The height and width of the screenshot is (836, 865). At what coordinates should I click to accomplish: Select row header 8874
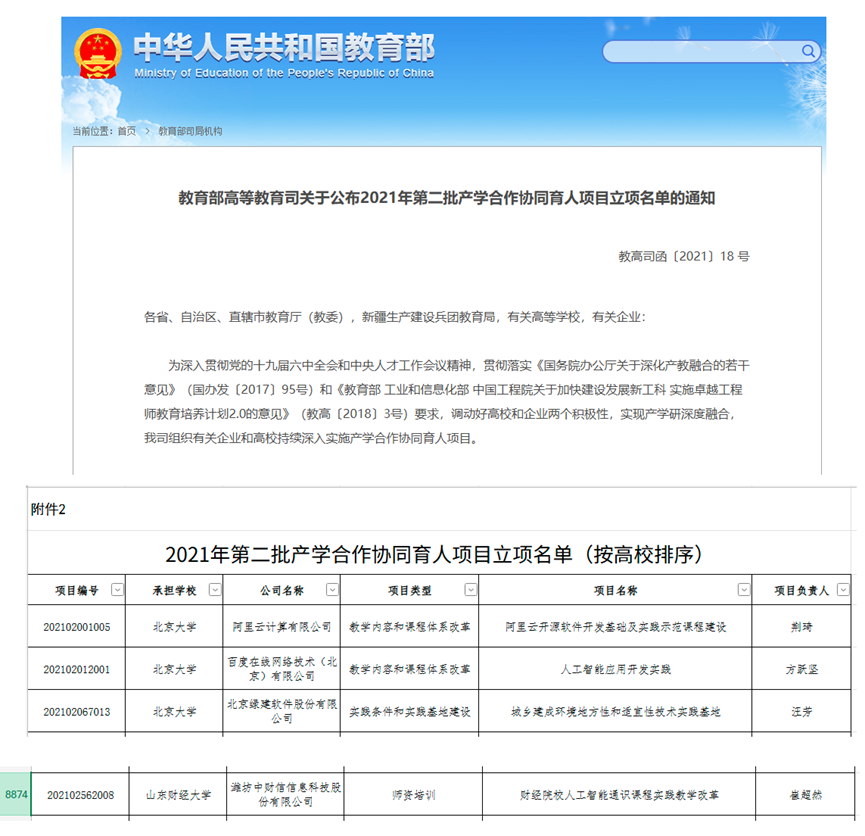click(15, 795)
